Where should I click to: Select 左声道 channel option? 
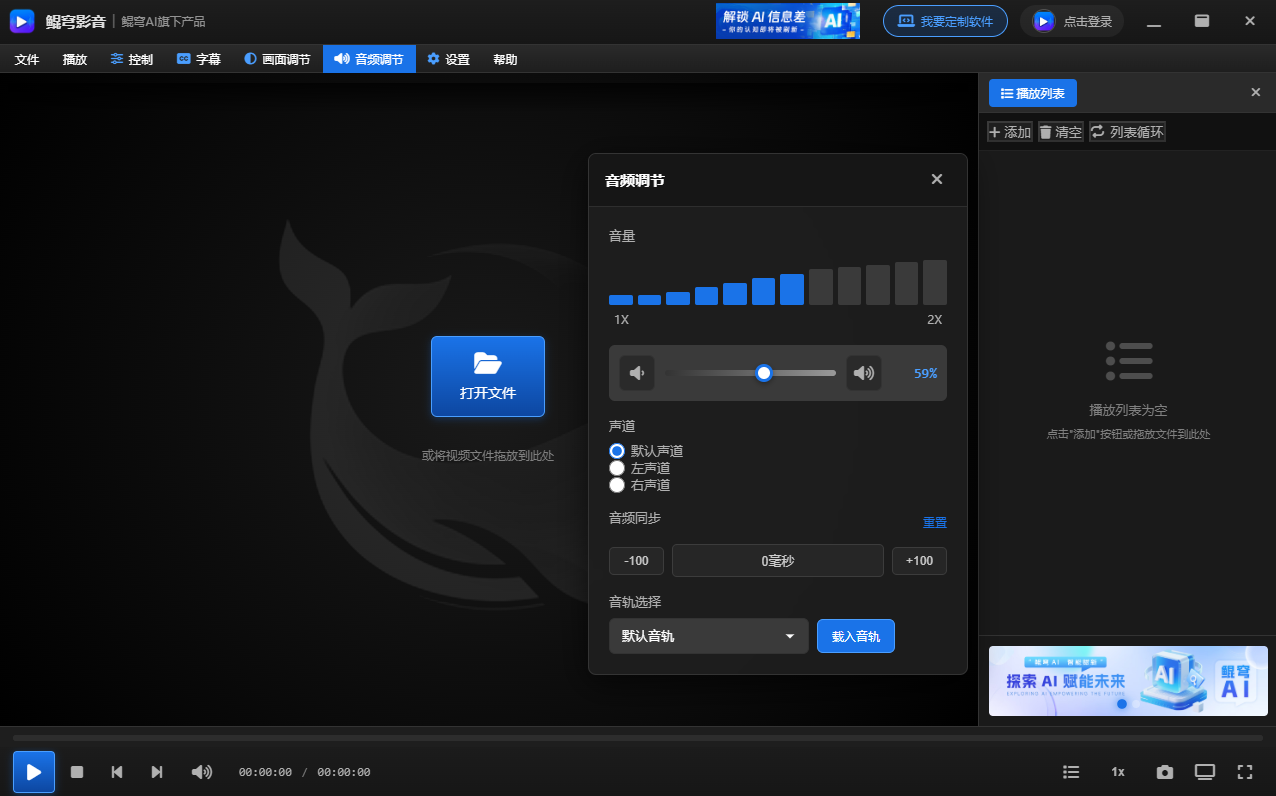(617, 467)
